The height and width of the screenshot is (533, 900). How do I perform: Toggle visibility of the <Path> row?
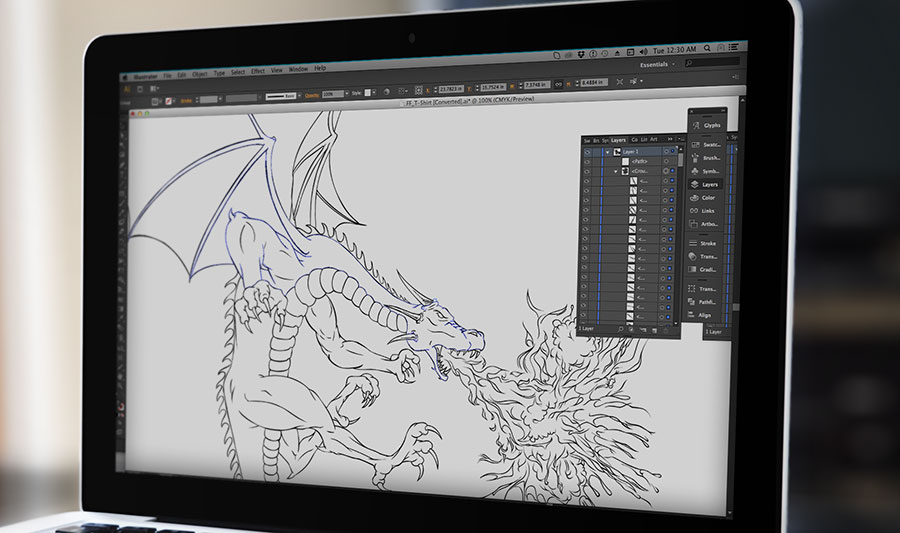(587, 162)
